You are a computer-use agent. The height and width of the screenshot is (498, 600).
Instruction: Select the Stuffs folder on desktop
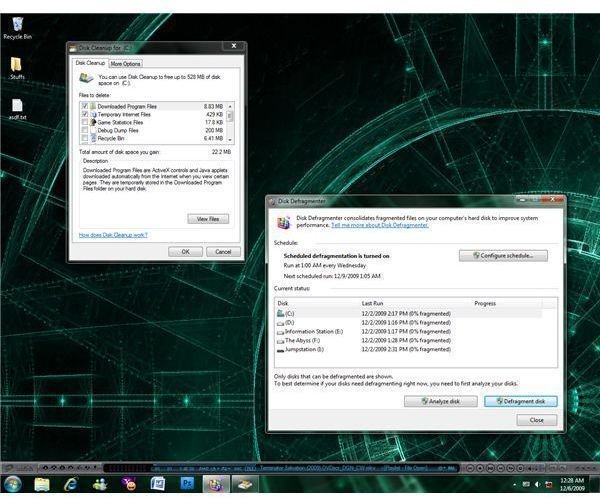pos(16,68)
